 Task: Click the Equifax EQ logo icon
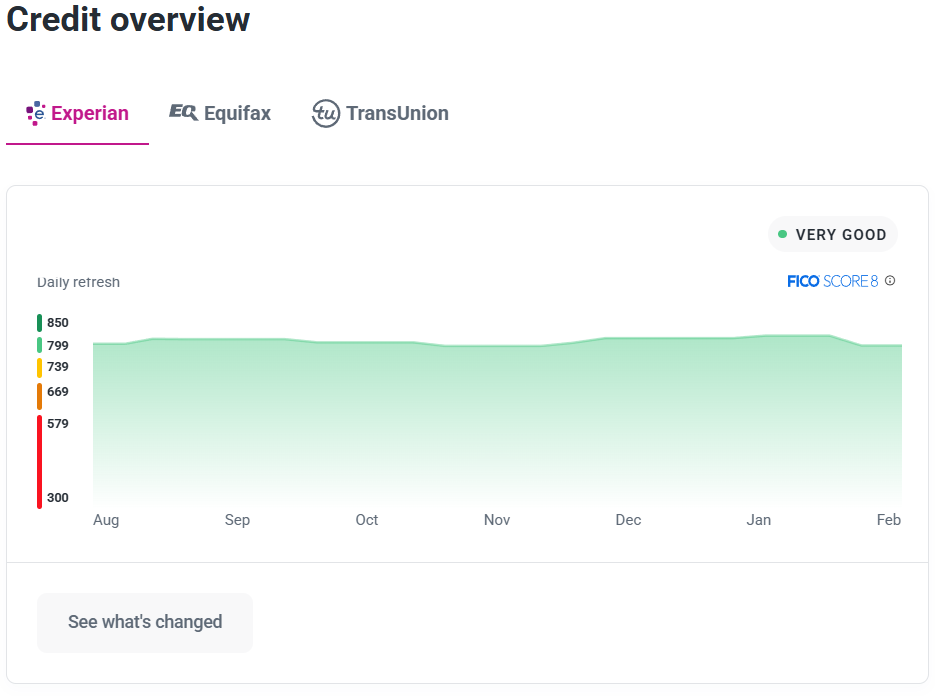[183, 113]
